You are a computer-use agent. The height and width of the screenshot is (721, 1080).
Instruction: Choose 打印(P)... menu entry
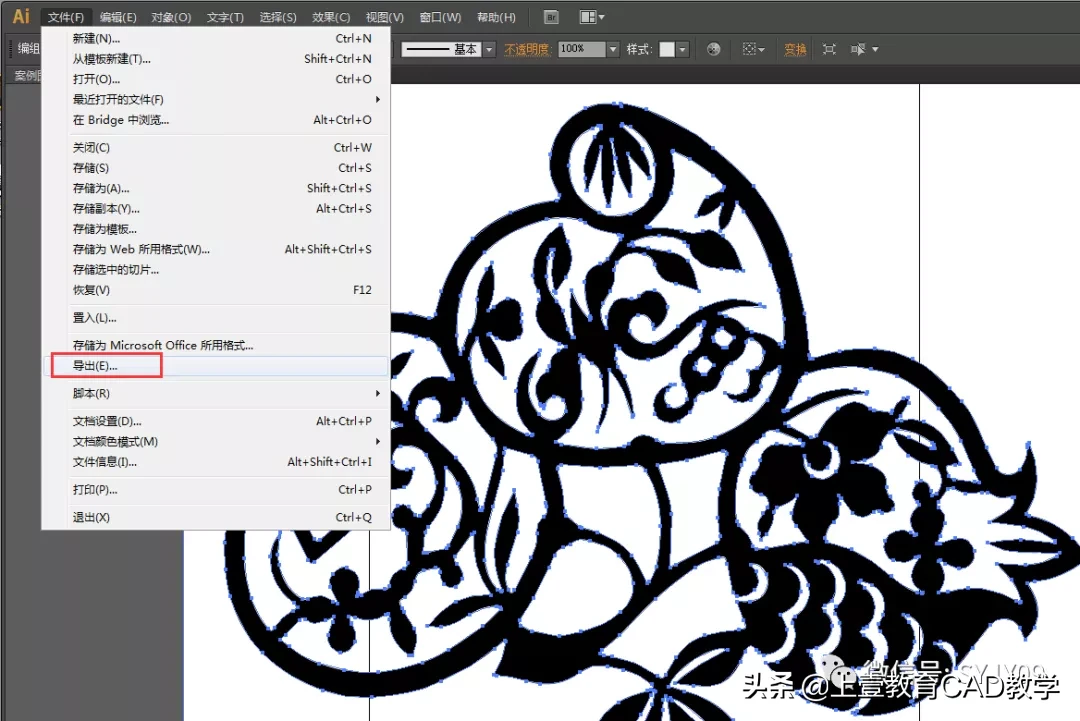coord(216,490)
